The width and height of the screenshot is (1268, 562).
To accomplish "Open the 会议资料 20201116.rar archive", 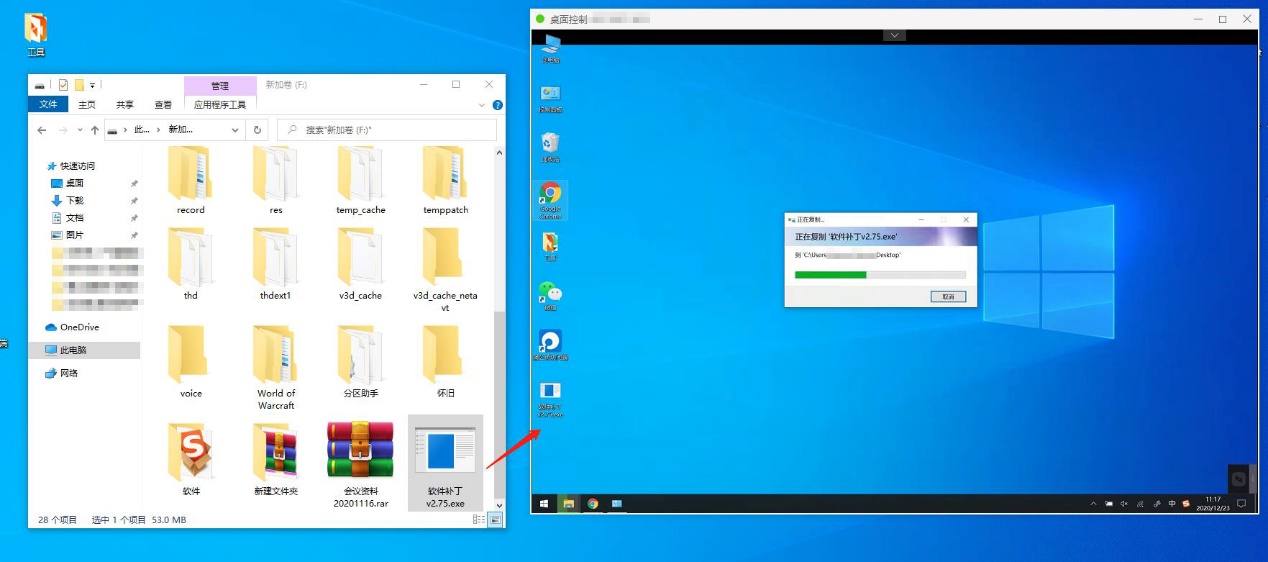I will (360, 464).
